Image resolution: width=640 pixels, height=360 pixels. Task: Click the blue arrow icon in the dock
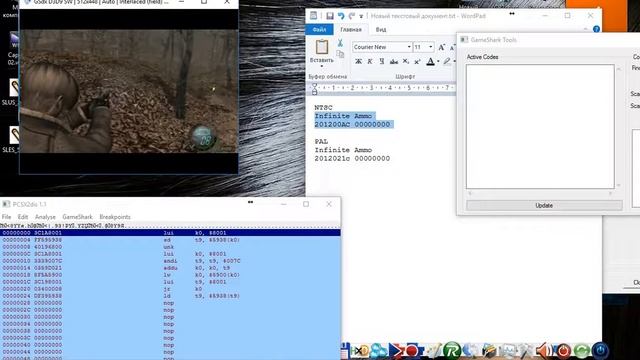pos(396,351)
